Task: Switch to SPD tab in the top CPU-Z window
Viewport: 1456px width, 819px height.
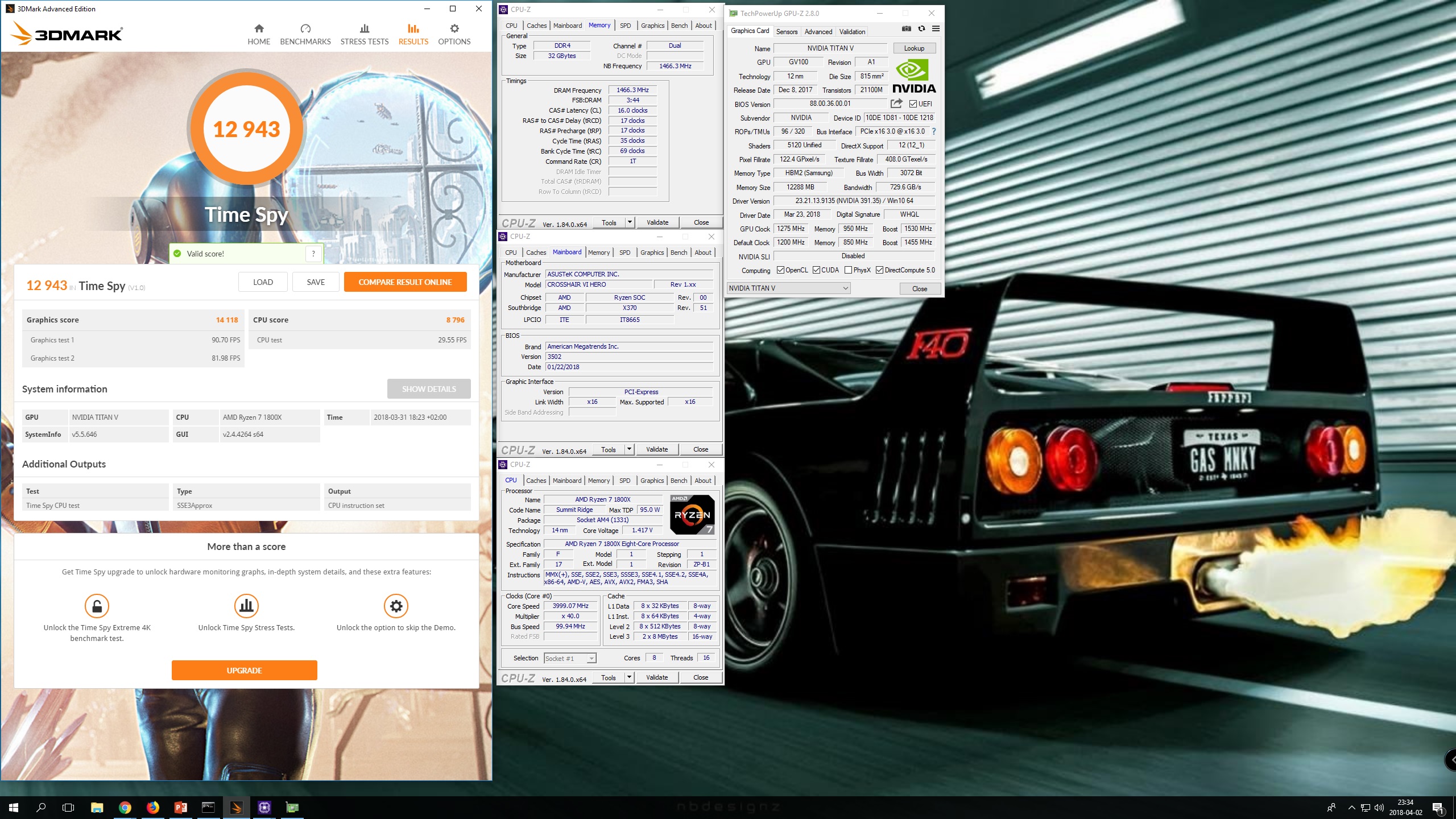Action: tap(625, 26)
